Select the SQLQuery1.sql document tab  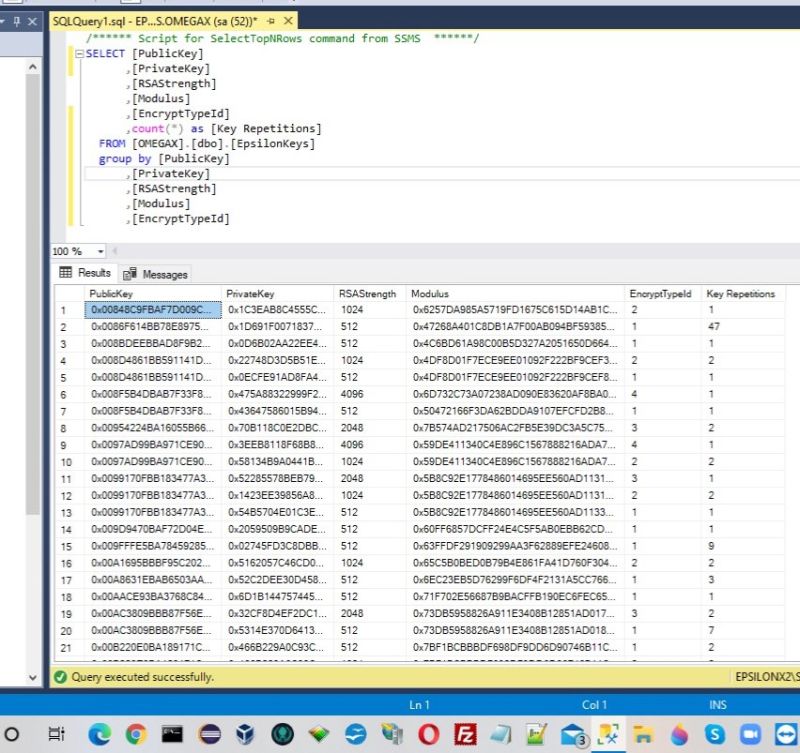155,21
